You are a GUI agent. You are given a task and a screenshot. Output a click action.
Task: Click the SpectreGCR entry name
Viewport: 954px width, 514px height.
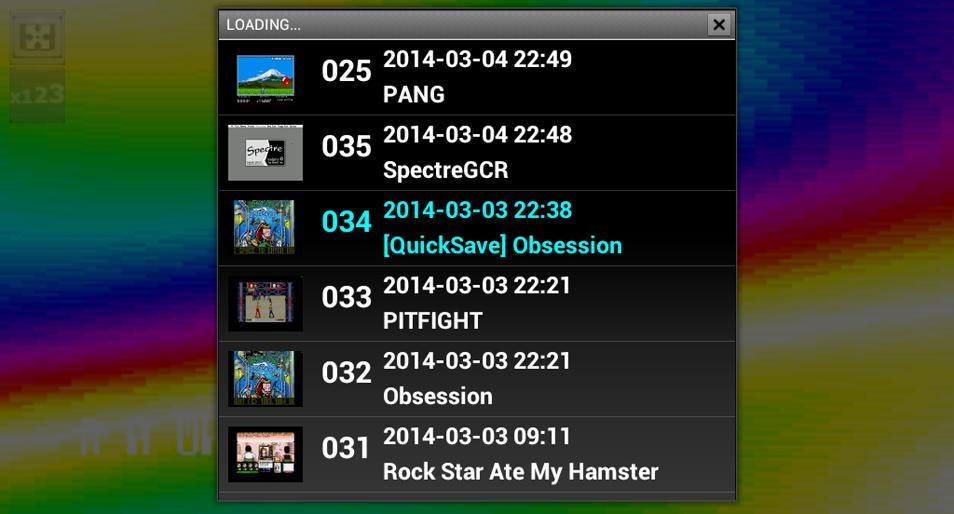445,170
